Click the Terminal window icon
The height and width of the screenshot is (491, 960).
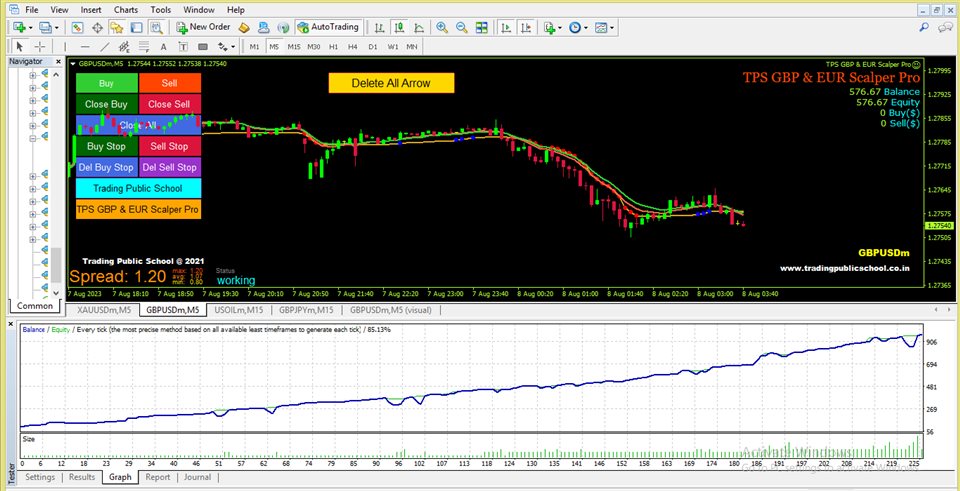[x=136, y=27]
